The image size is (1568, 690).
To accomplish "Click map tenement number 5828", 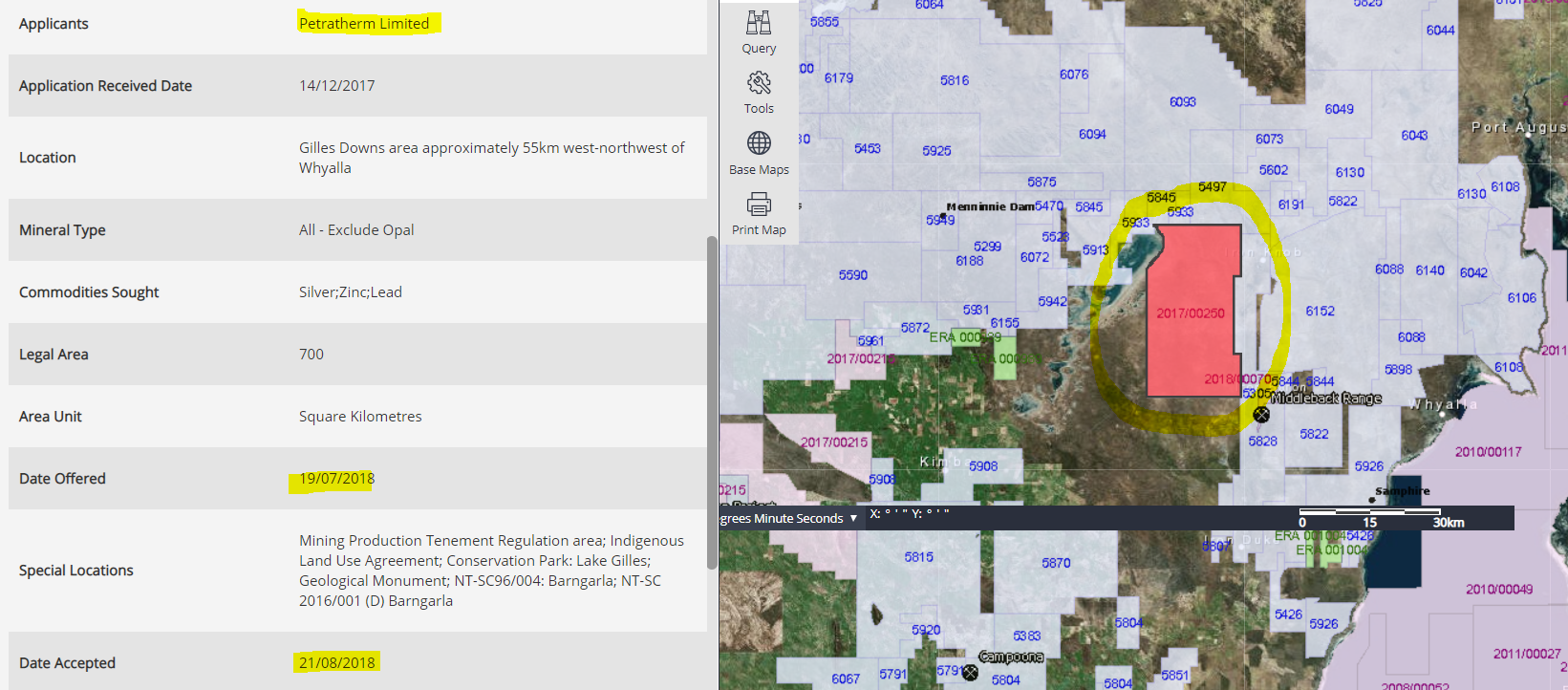I will (x=1262, y=441).
